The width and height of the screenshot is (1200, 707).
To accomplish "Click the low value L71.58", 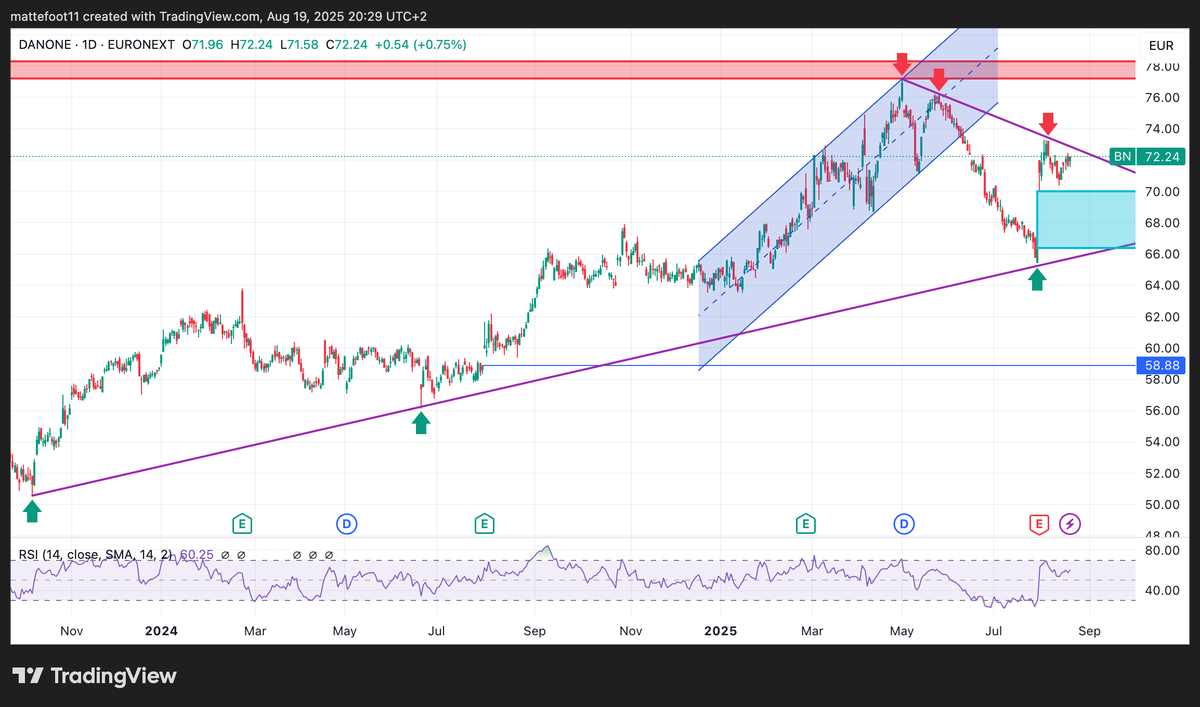I will pyautogui.click(x=301, y=45).
